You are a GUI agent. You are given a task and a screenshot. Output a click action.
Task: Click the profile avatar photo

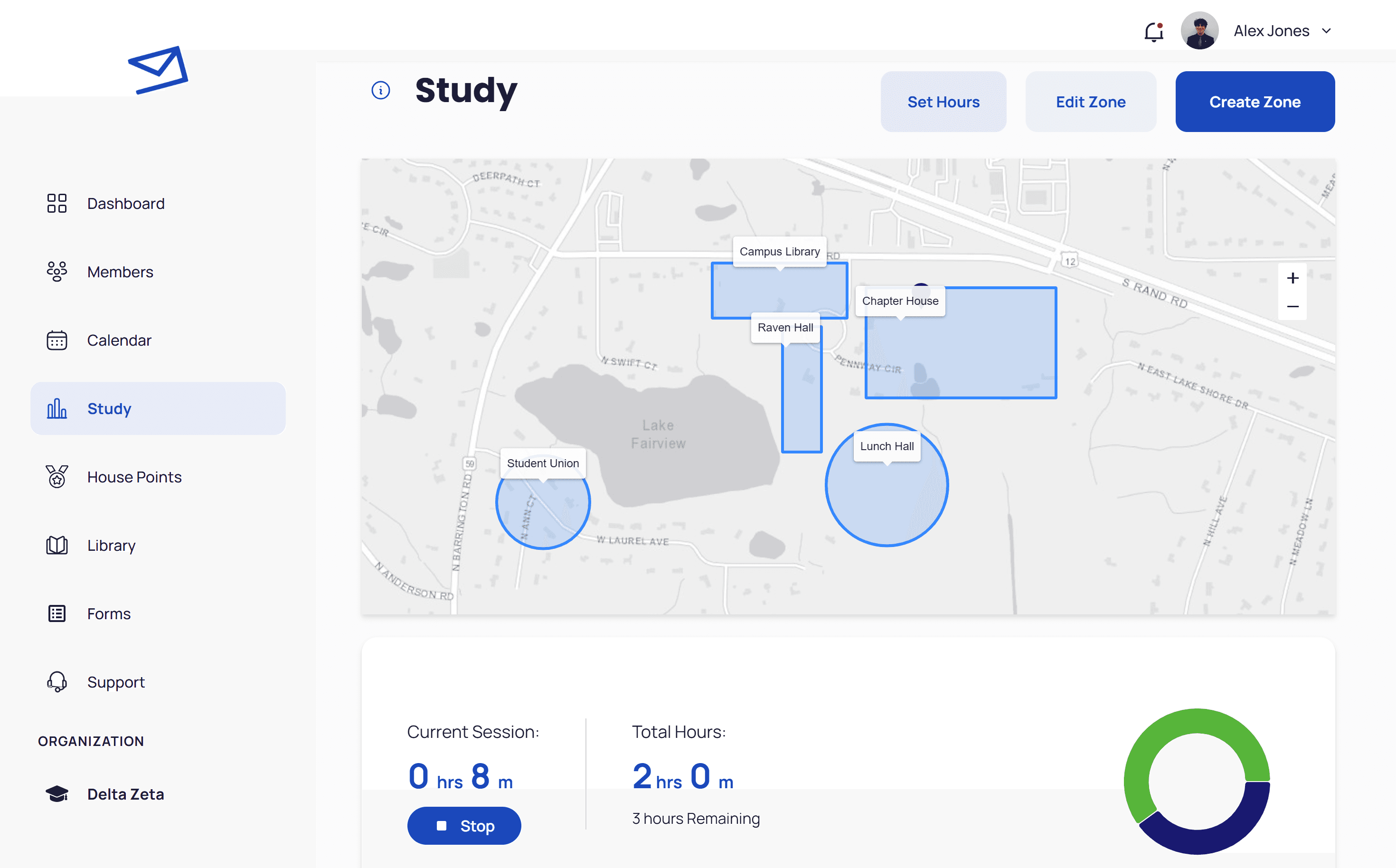(x=1200, y=31)
